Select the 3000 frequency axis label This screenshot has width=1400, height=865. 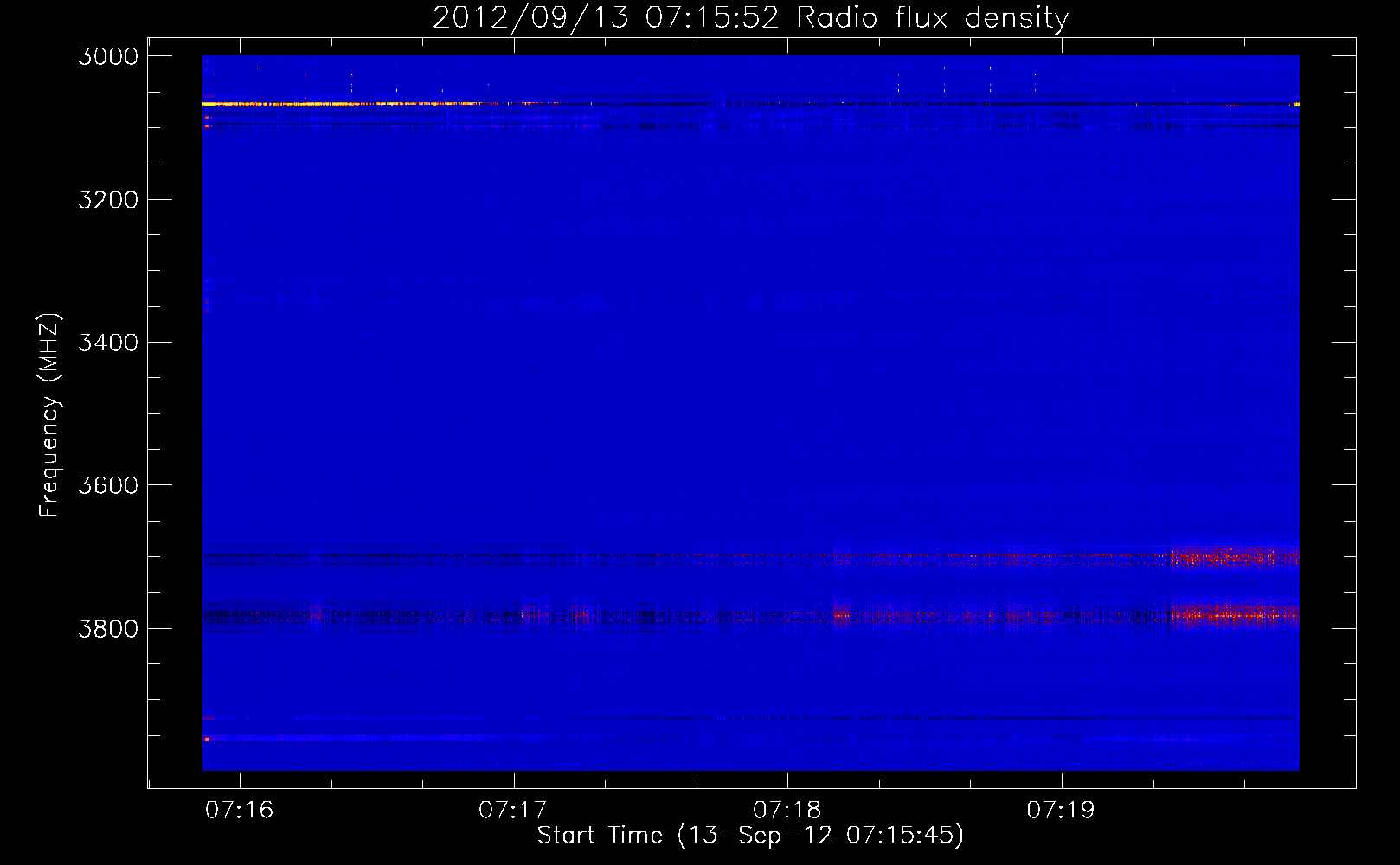tap(108, 56)
